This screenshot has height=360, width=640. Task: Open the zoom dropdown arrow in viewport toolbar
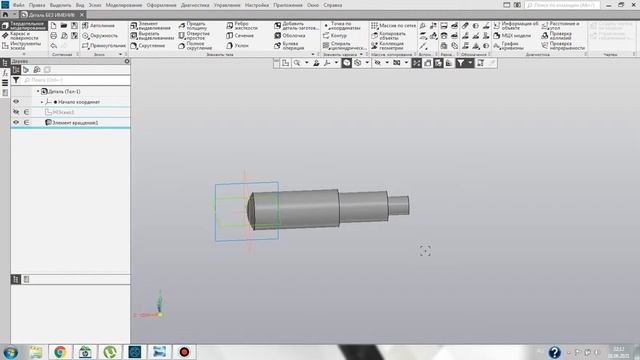pyautogui.click(x=307, y=63)
